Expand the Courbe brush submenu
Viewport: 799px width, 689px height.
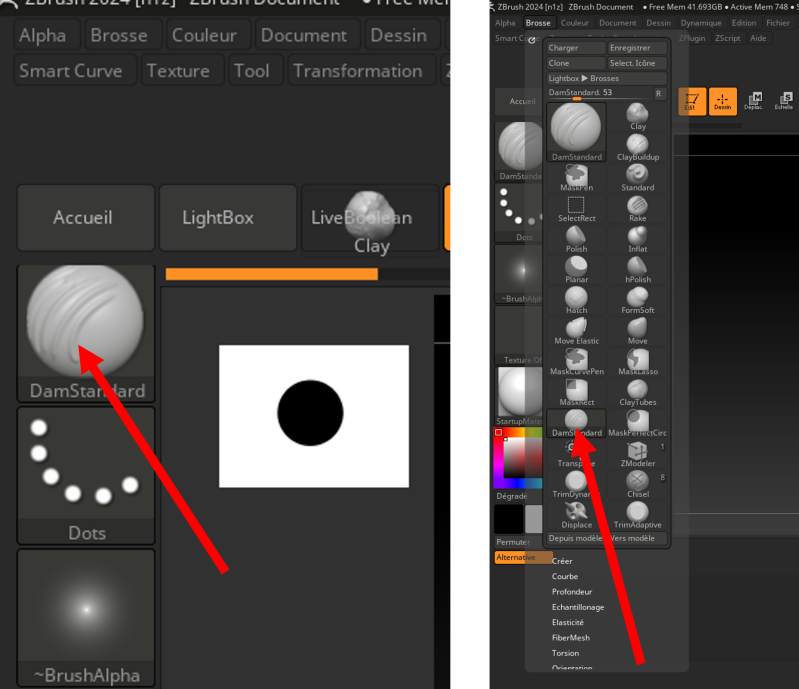[x=565, y=576]
